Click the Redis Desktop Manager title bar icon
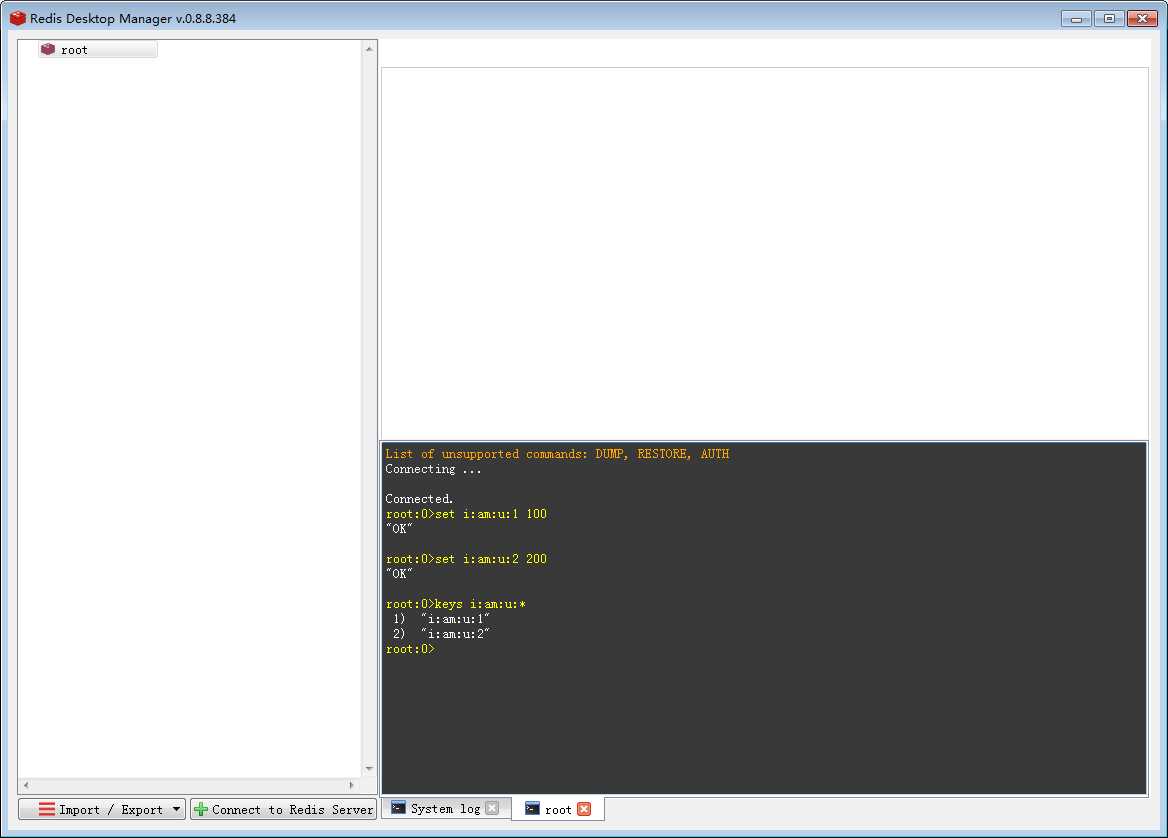Viewport: 1168px width, 838px height. 18,18
